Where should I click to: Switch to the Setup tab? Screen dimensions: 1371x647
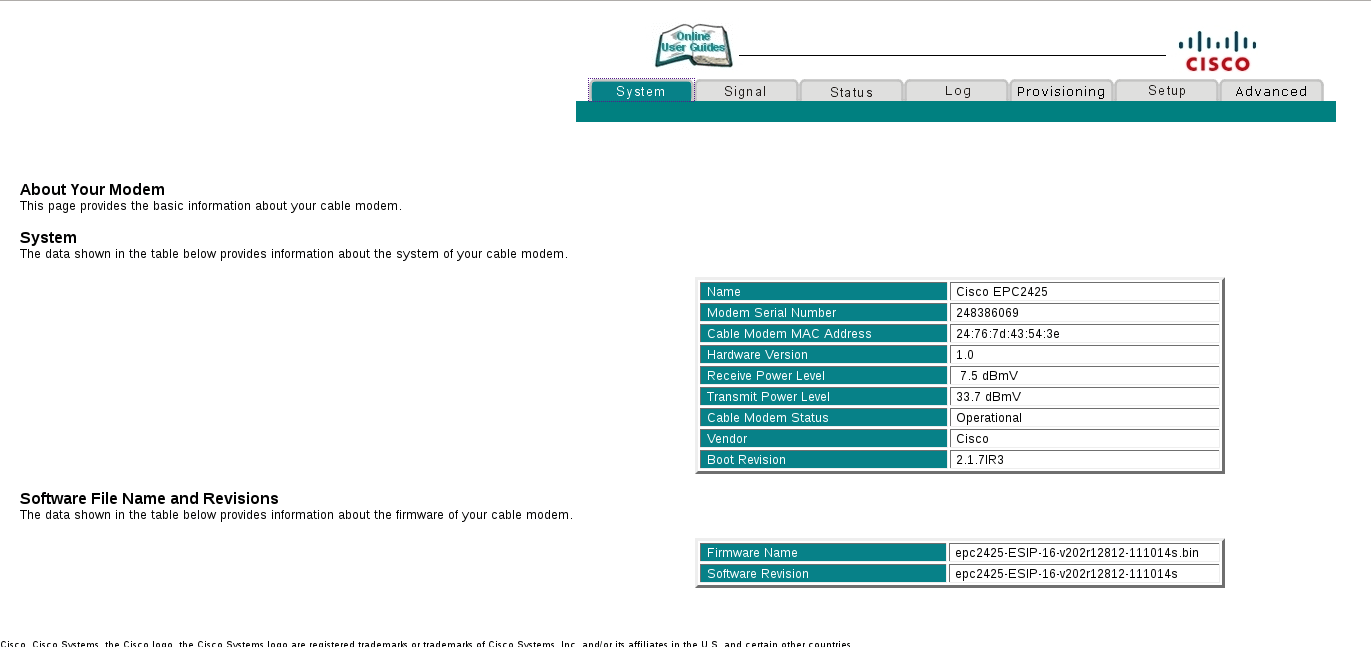coord(1166,91)
